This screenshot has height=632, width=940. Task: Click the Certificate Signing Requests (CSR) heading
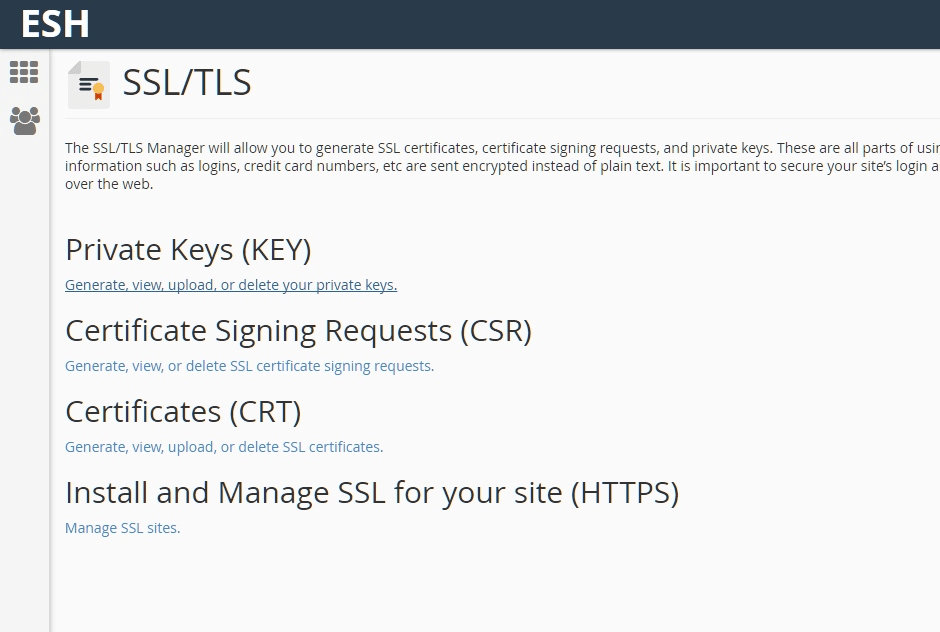coord(299,330)
